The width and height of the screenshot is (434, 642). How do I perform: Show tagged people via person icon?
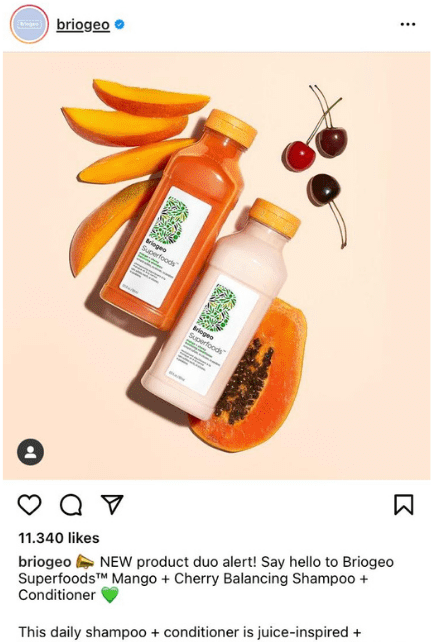[x=30, y=452]
